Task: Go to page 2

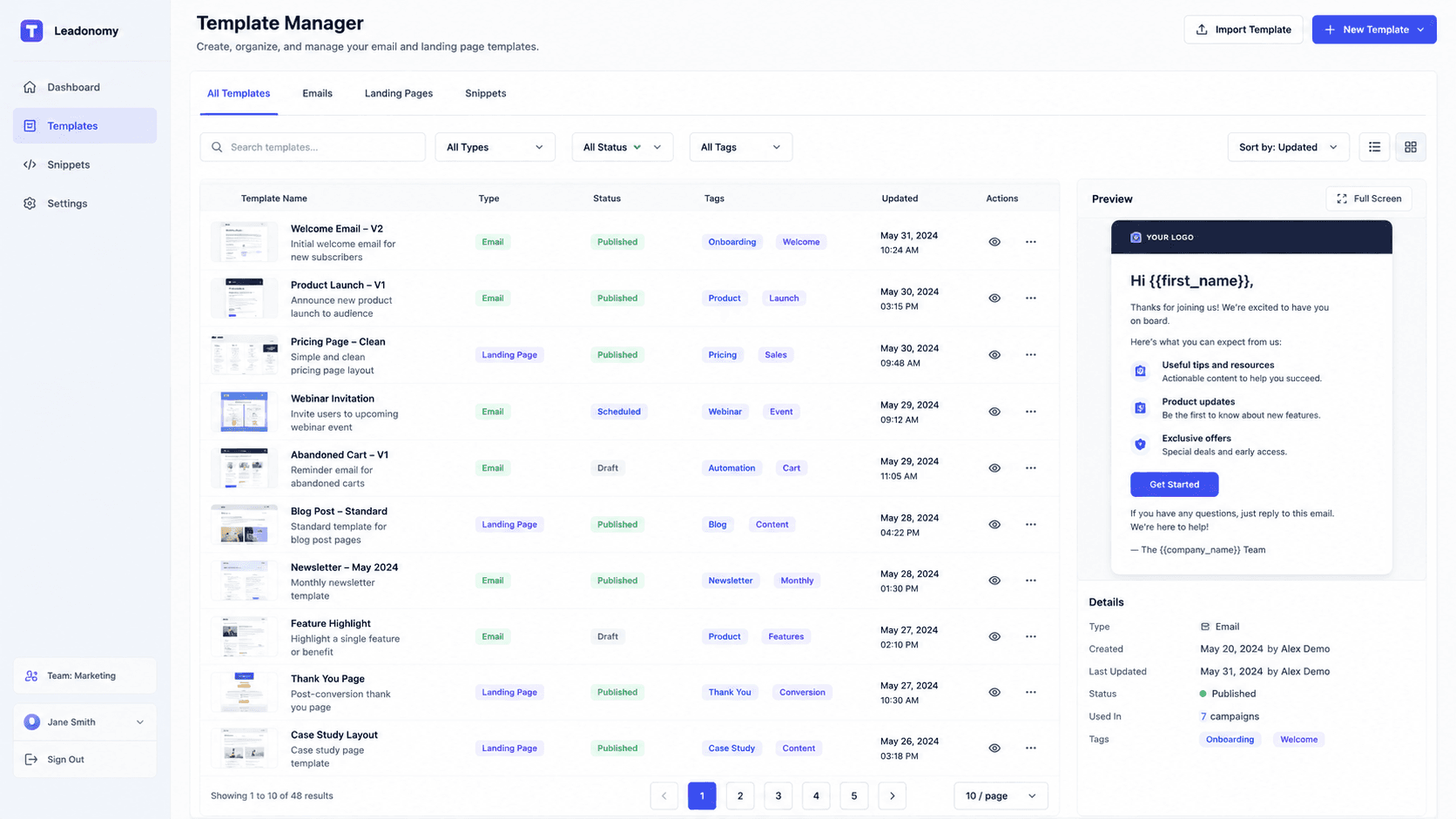Action: click(740, 796)
